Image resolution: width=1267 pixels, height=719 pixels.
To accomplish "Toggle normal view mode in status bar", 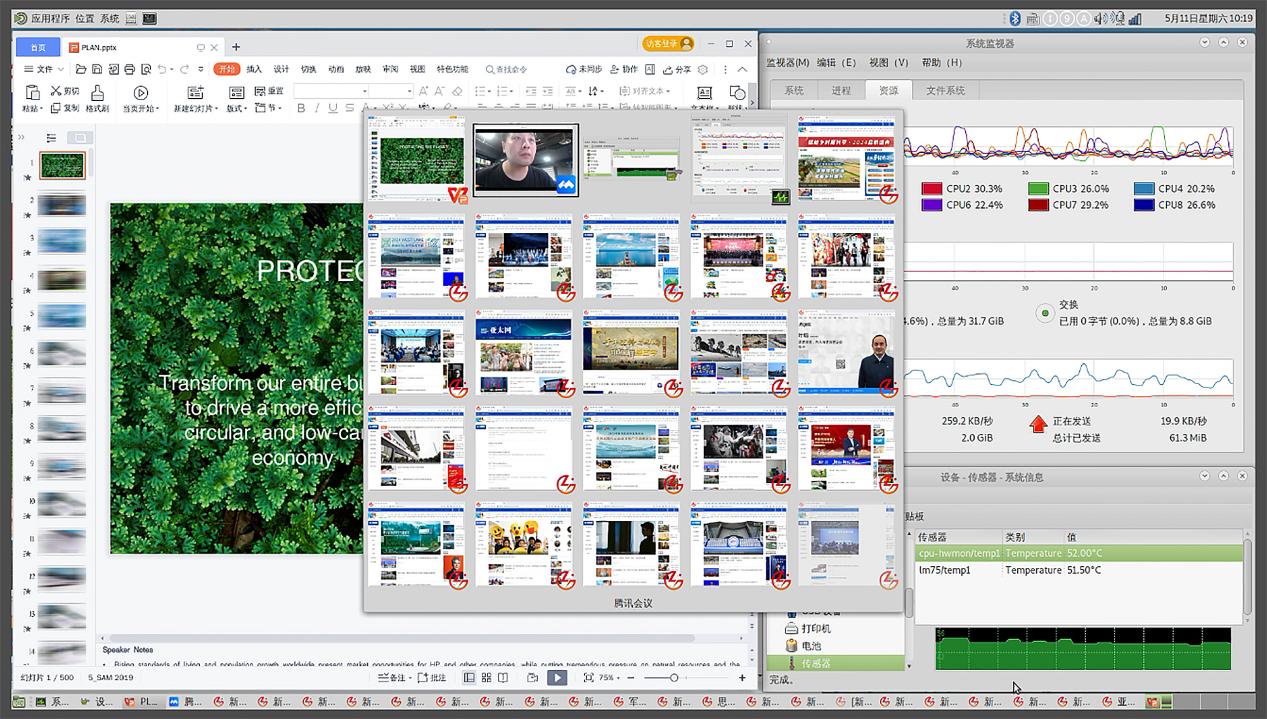I will [x=468, y=678].
